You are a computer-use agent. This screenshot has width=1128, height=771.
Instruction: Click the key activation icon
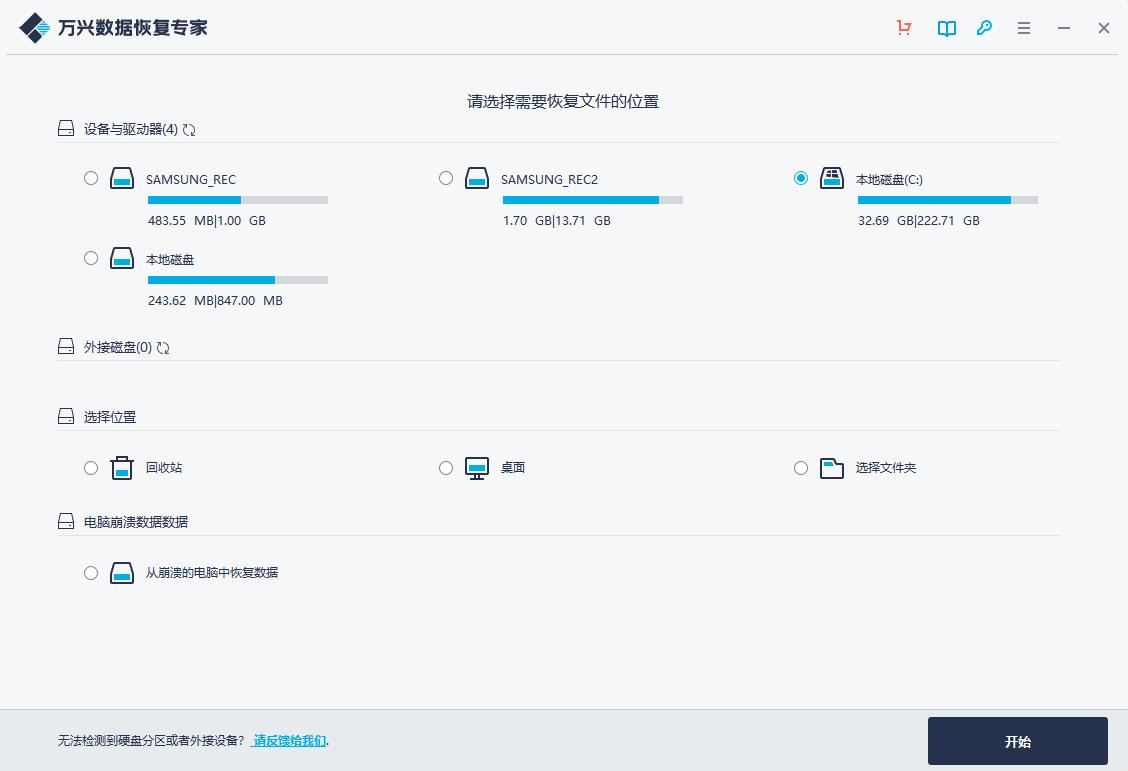pyautogui.click(x=984, y=28)
